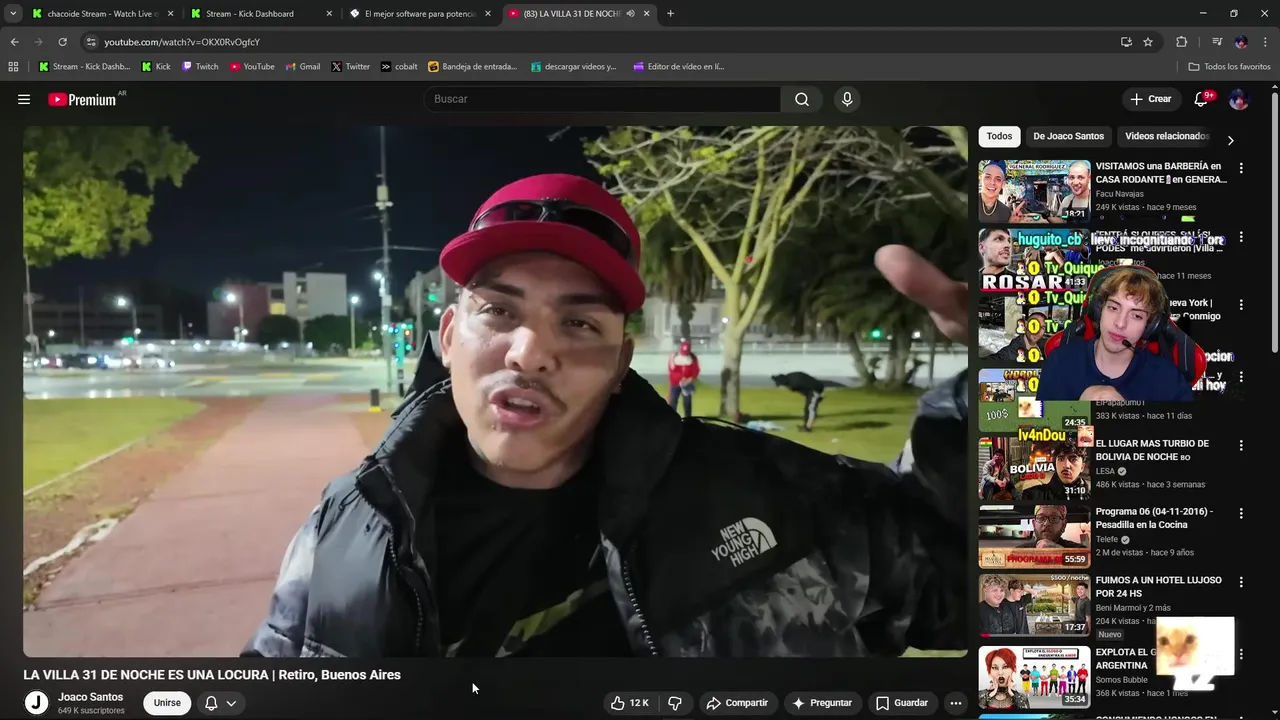Open the Twitch bookmark
Screen dimensions: 1280x720
(200, 67)
